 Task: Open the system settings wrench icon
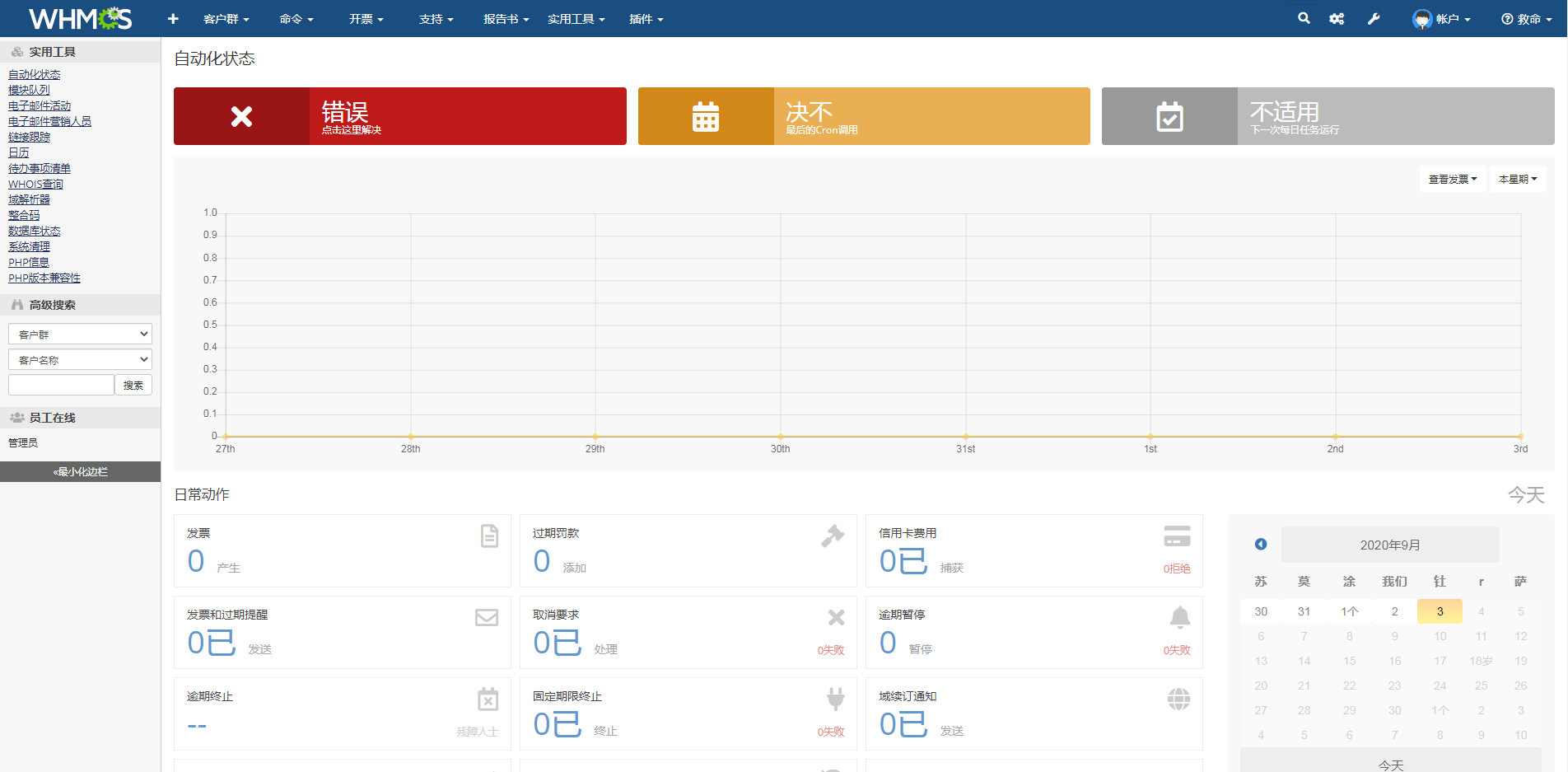click(x=1373, y=18)
